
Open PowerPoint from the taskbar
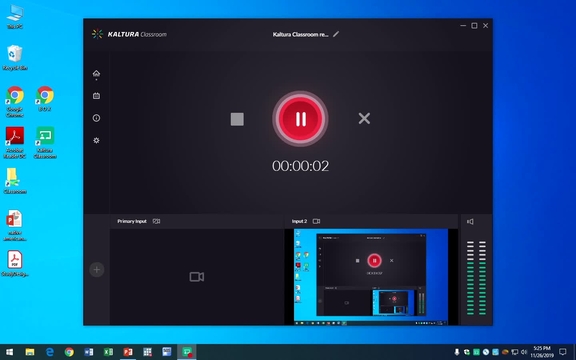click(x=127, y=352)
